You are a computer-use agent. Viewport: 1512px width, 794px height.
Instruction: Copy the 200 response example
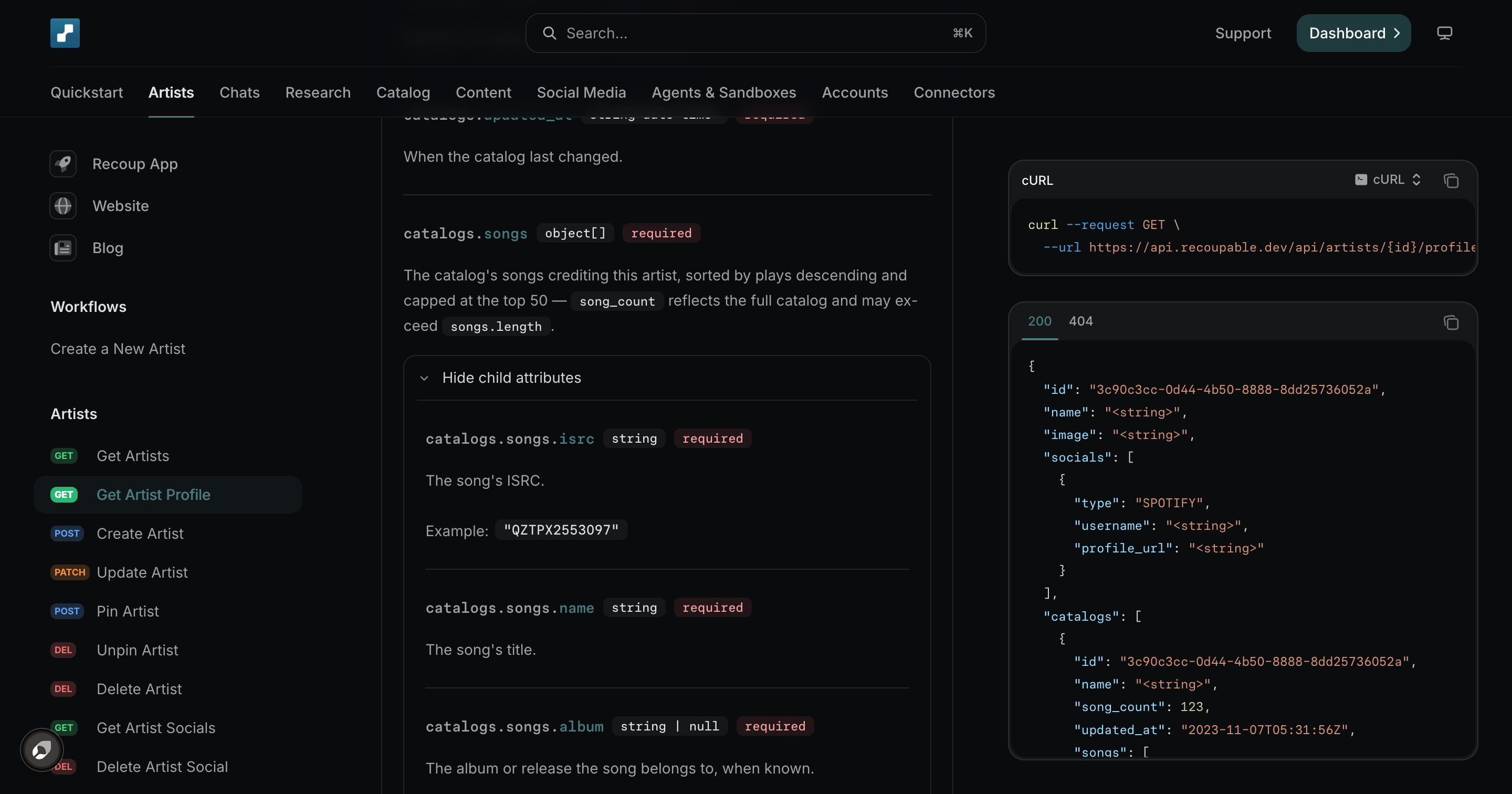[1451, 322]
